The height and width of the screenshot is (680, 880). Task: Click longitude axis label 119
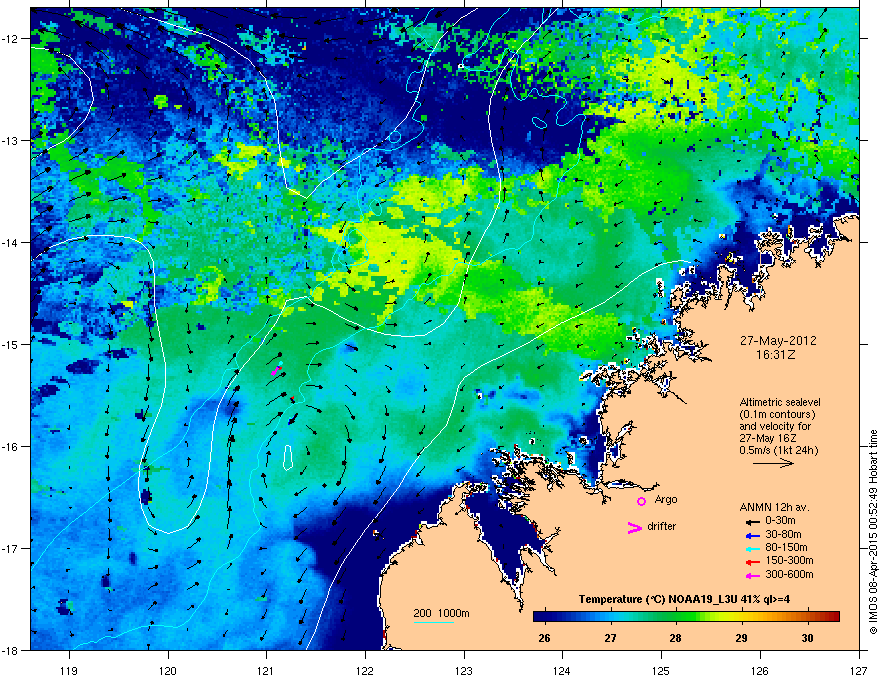69,670
